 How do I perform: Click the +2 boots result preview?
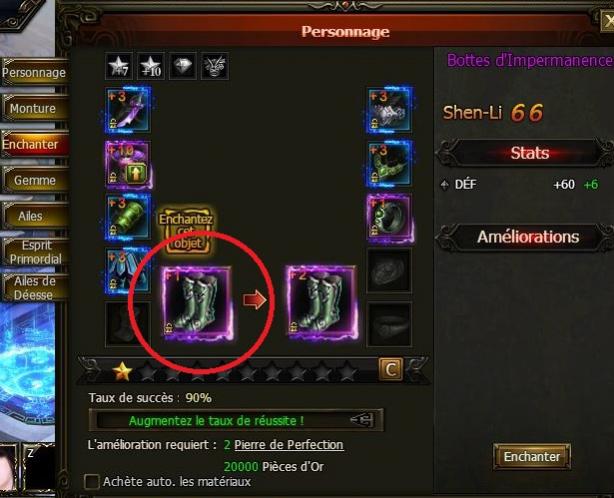(x=321, y=302)
